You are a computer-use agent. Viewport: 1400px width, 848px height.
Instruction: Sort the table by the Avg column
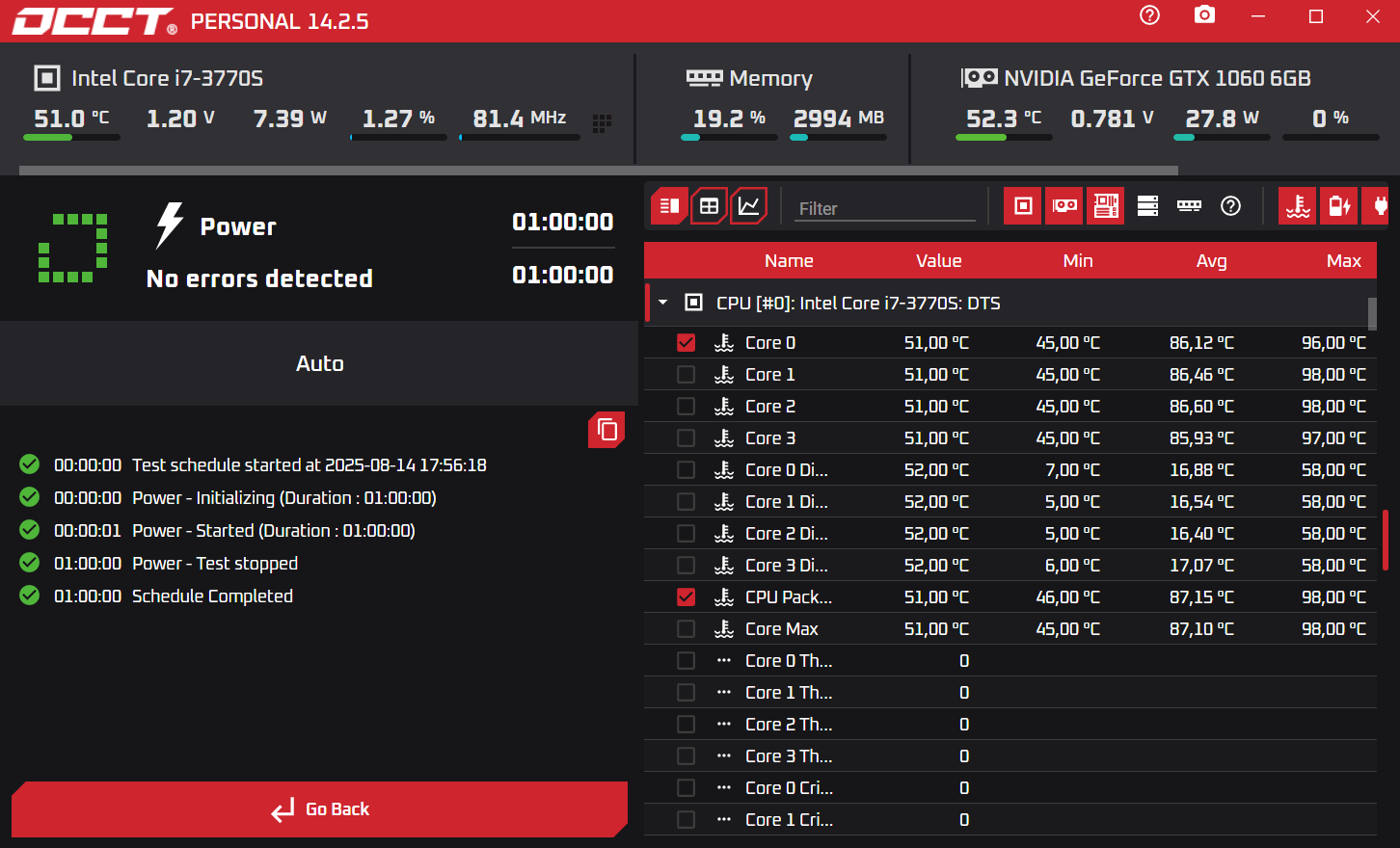coord(1211,260)
